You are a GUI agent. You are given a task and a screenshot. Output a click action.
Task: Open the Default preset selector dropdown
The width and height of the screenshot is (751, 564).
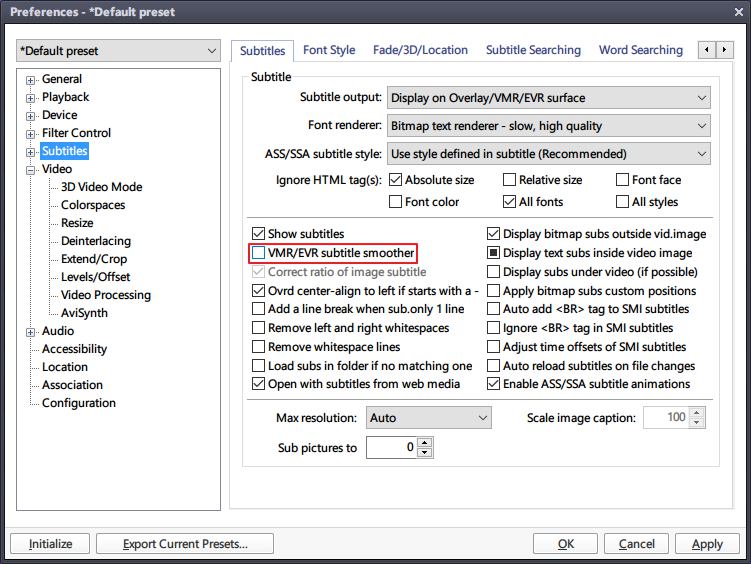[118, 51]
